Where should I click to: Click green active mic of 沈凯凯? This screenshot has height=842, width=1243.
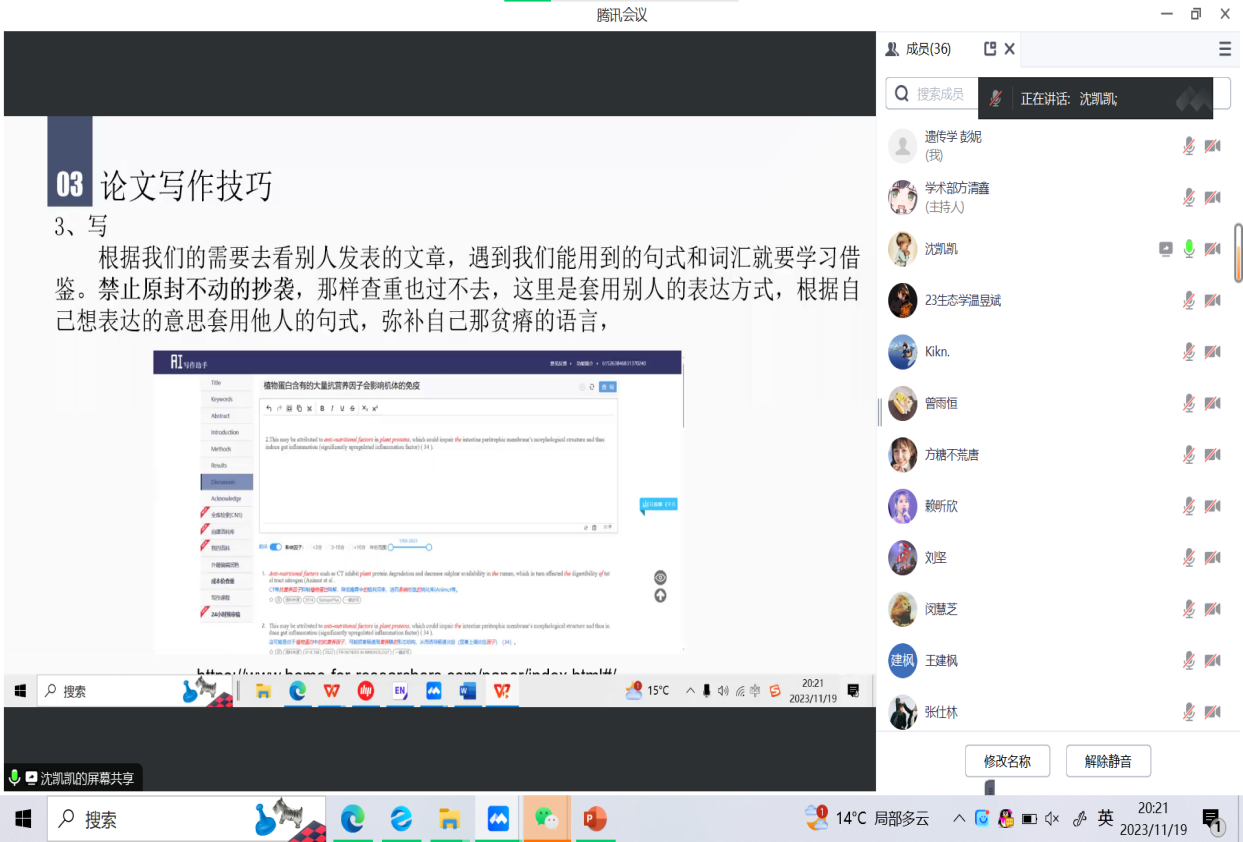click(x=1188, y=249)
